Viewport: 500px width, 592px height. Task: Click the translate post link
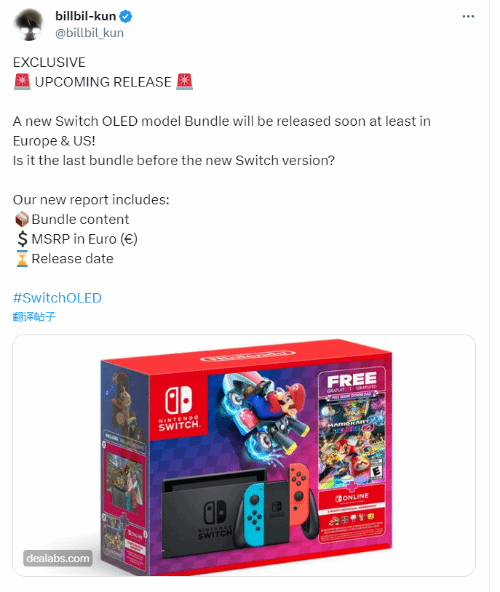pyautogui.click(x=34, y=316)
